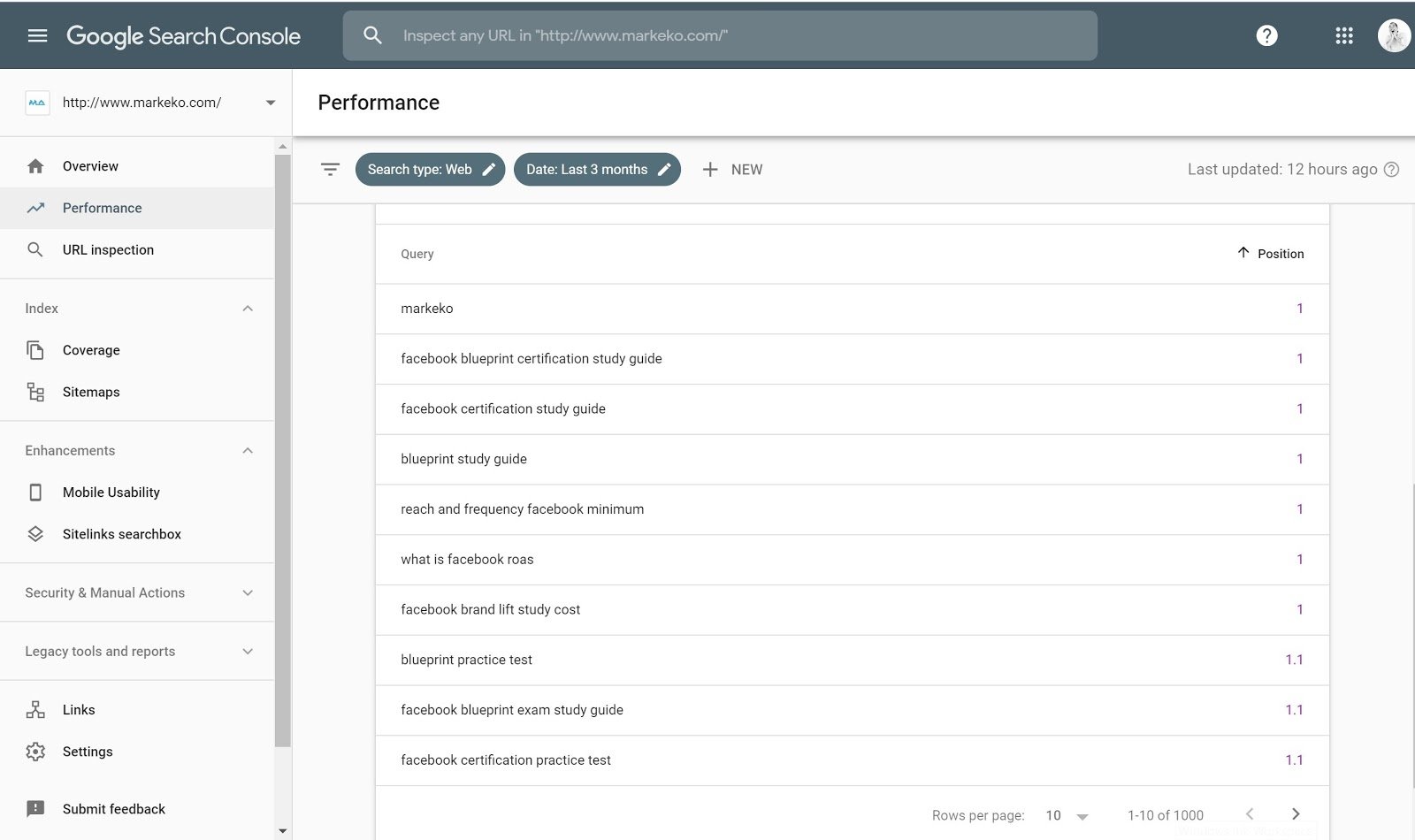Screen dimensions: 1415x840
Task: Open the account profile avatar
Action: point(1394,35)
